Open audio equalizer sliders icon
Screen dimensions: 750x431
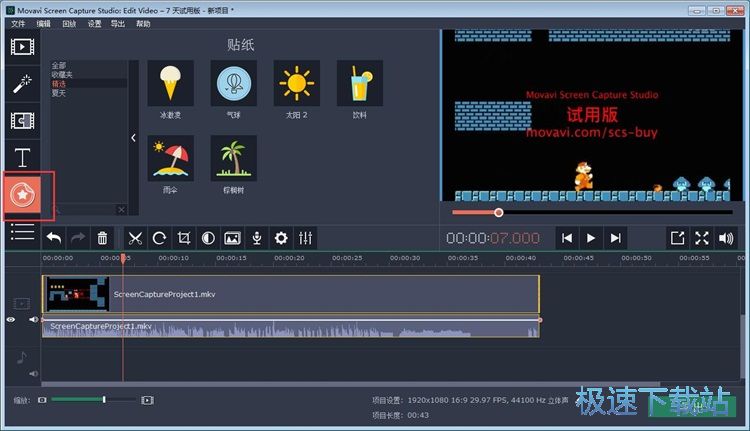(x=305, y=238)
